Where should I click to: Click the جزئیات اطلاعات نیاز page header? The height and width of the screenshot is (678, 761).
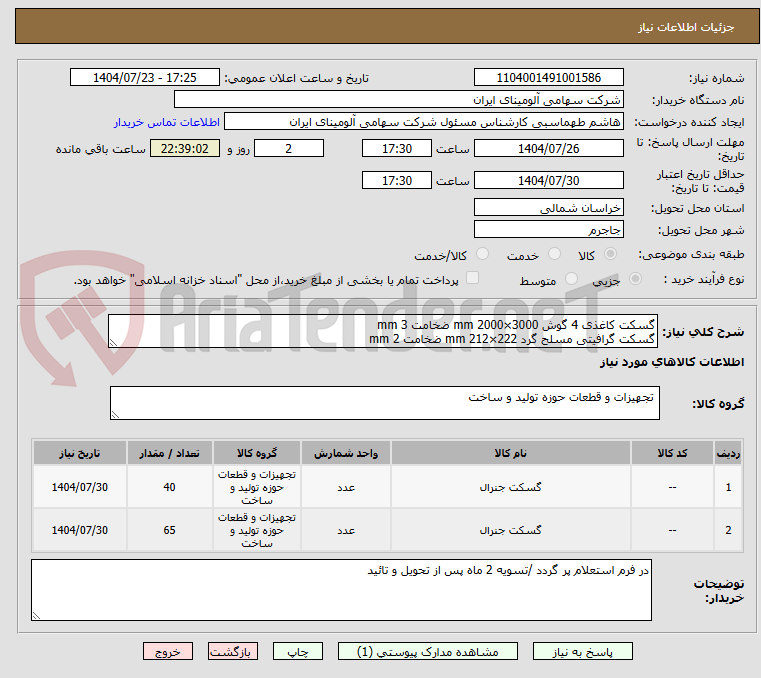[x=686, y=27]
